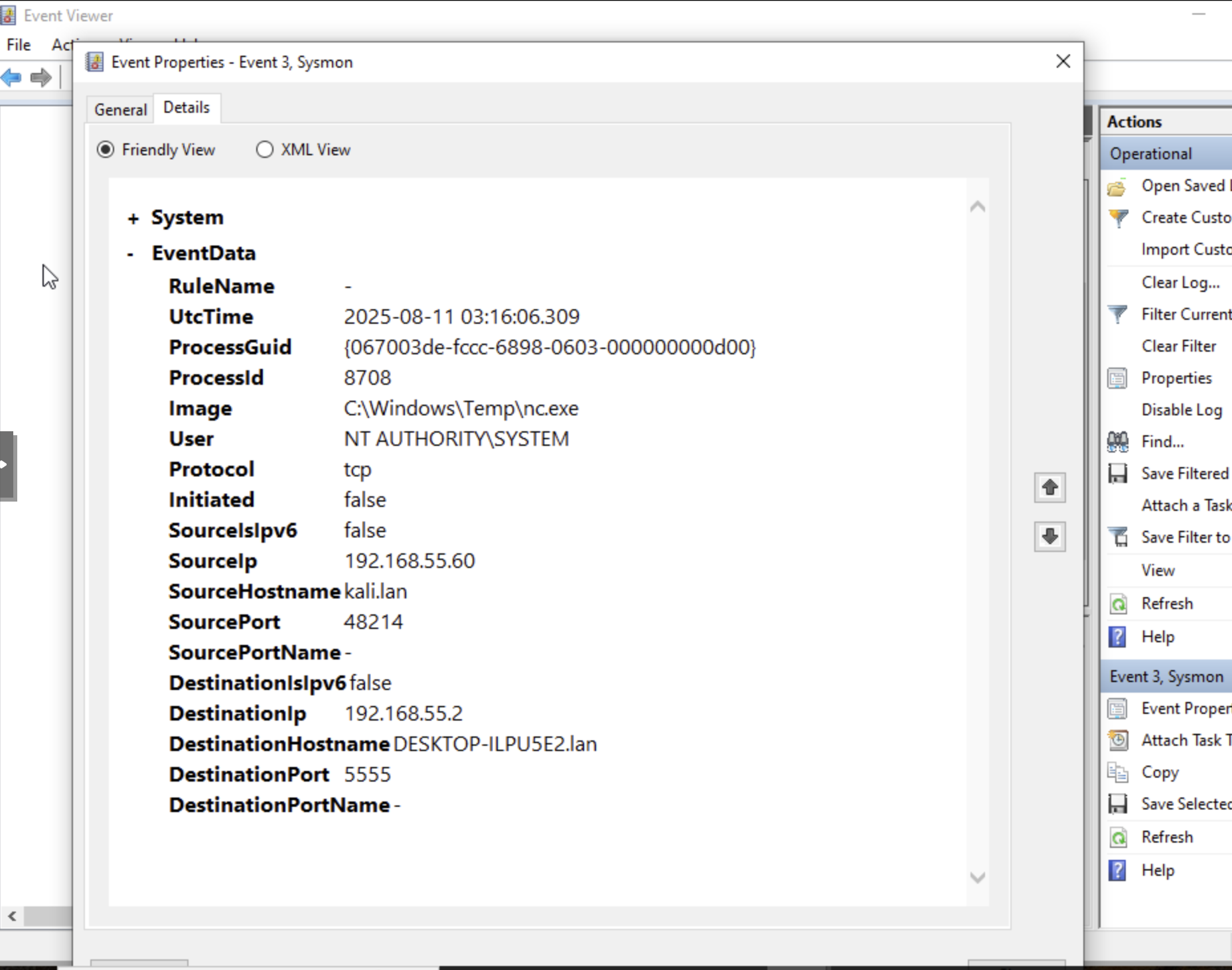The height and width of the screenshot is (970, 1232).
Task: Click the DestinationHostname value DESKTOP-ILPU5E2.lan
Action: (495, 744)
